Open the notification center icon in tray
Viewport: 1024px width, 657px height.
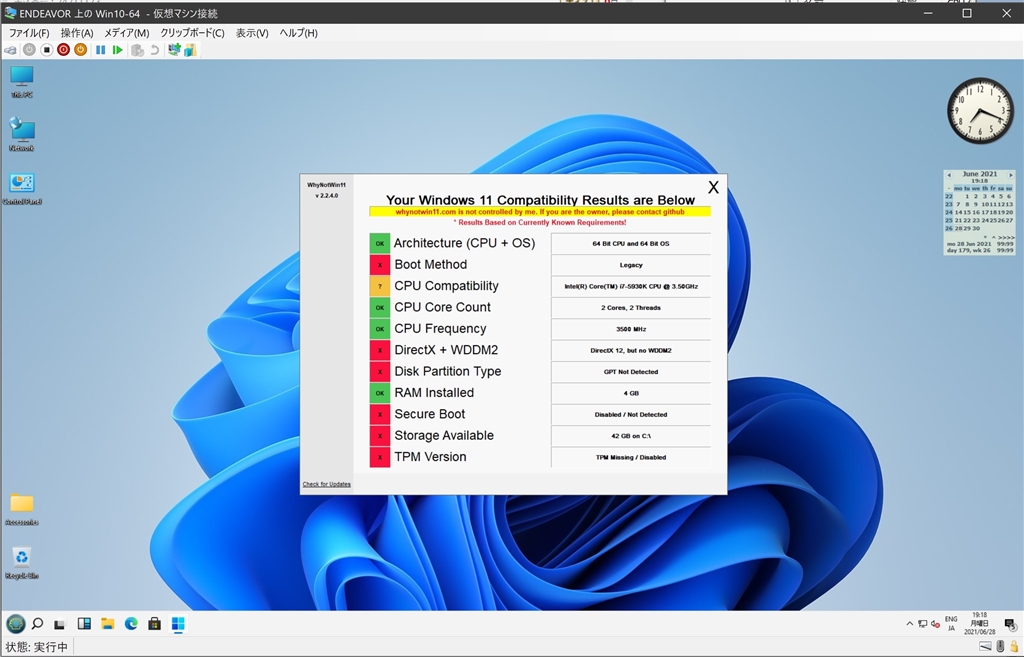pos(1010,624)
